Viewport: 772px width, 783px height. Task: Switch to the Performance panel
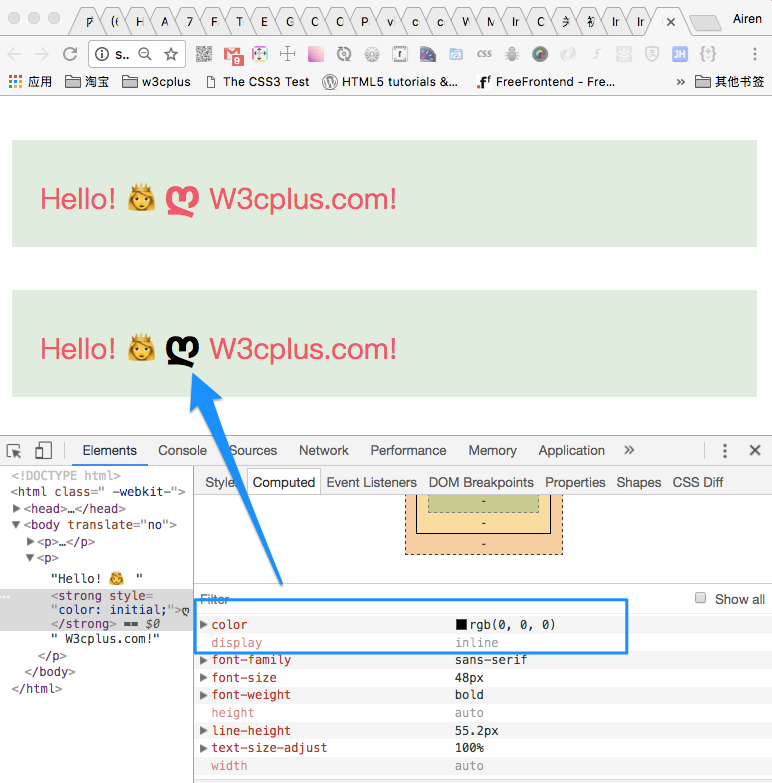(408, 450)
